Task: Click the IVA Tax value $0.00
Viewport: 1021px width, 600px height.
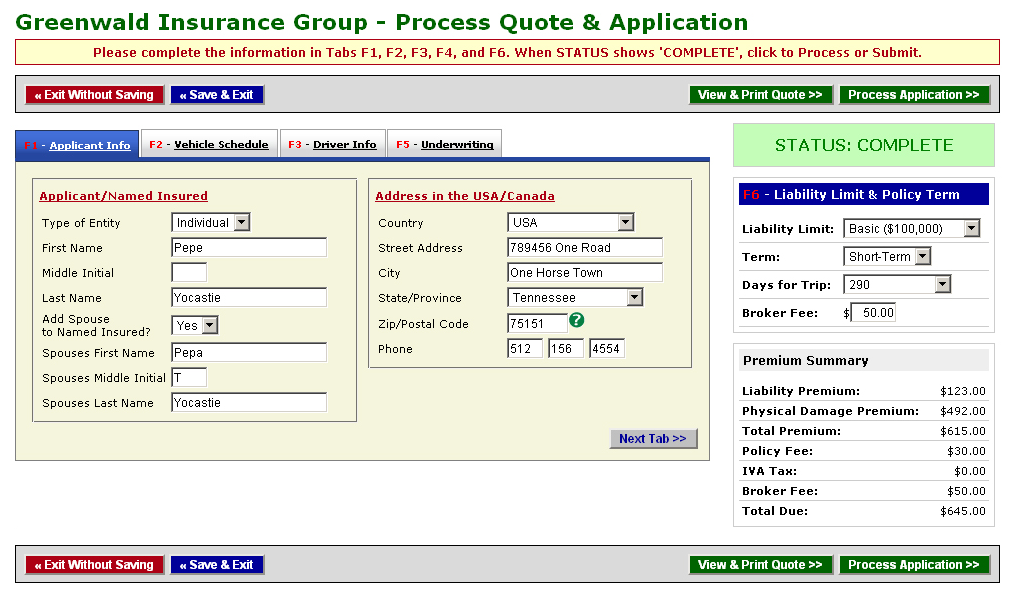Action: [x=970, y=471]
